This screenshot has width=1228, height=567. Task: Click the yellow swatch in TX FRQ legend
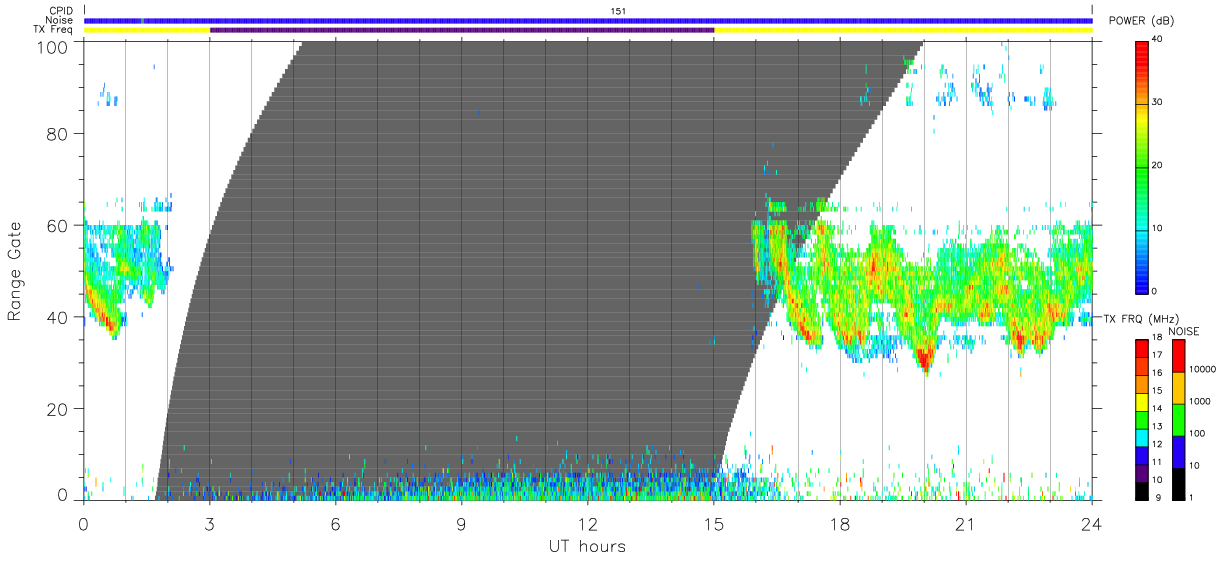[x=1142, y=401]
